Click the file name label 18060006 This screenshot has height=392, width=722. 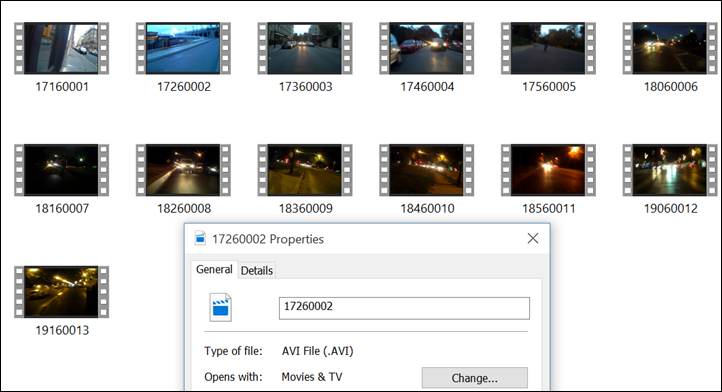pos(670,87)
